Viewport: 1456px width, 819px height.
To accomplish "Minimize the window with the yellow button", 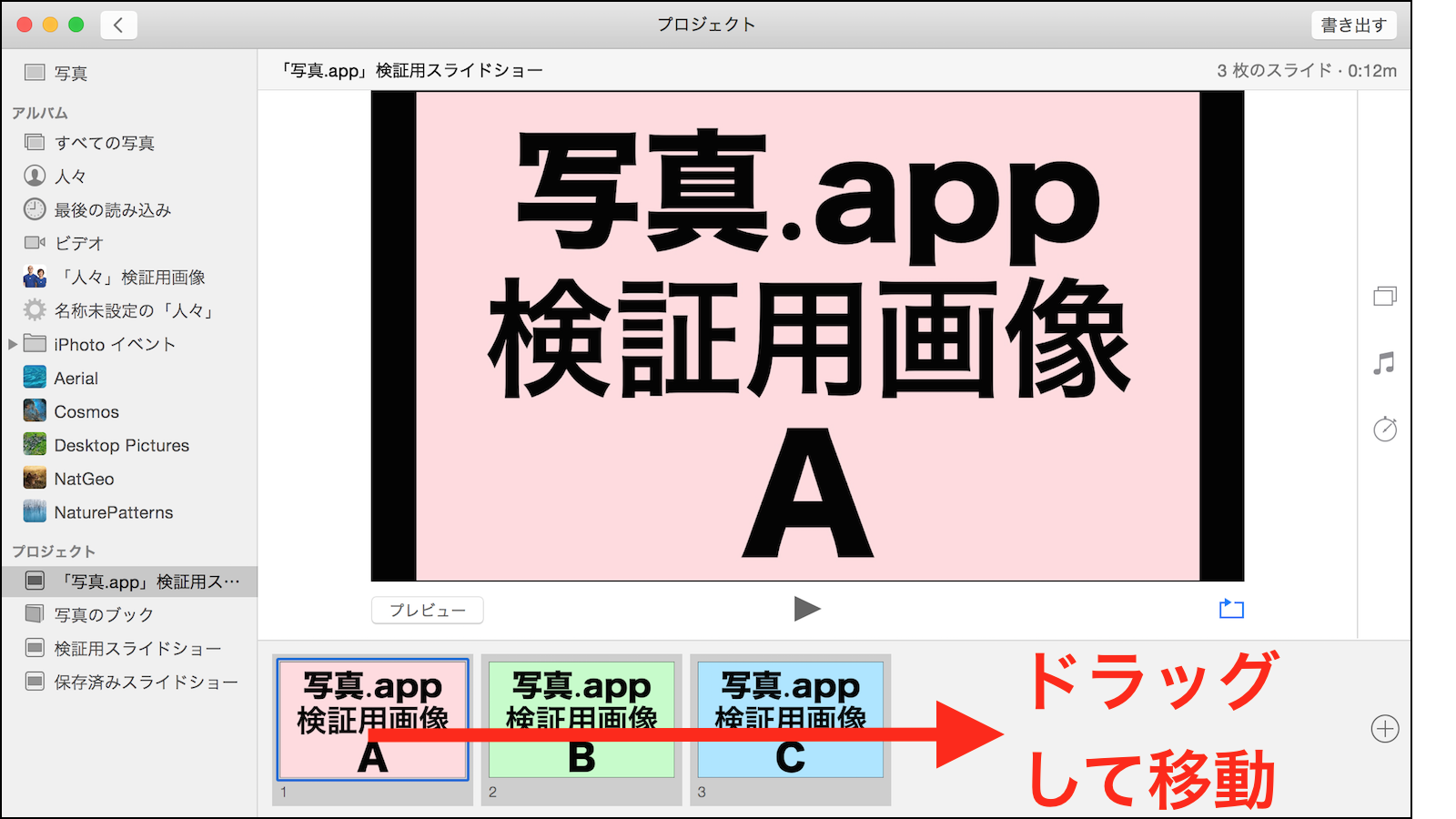I will pyautogui.click(x=50, y=25).
